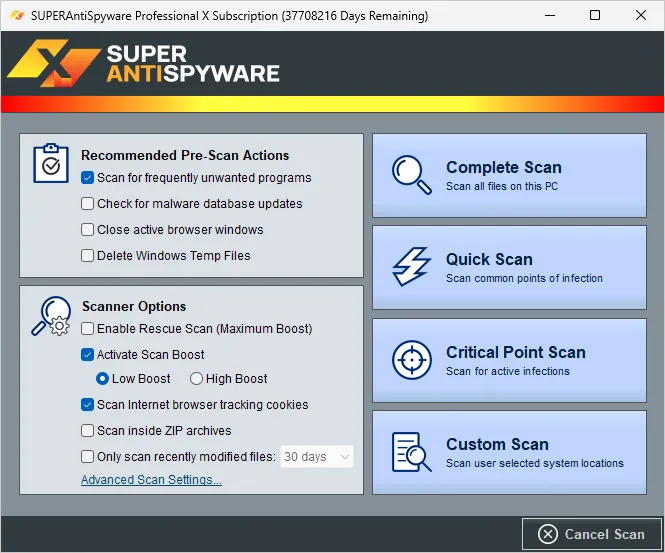665x553 pixels.
Task: Launch the Quick Scan
Action: (509, 268)
